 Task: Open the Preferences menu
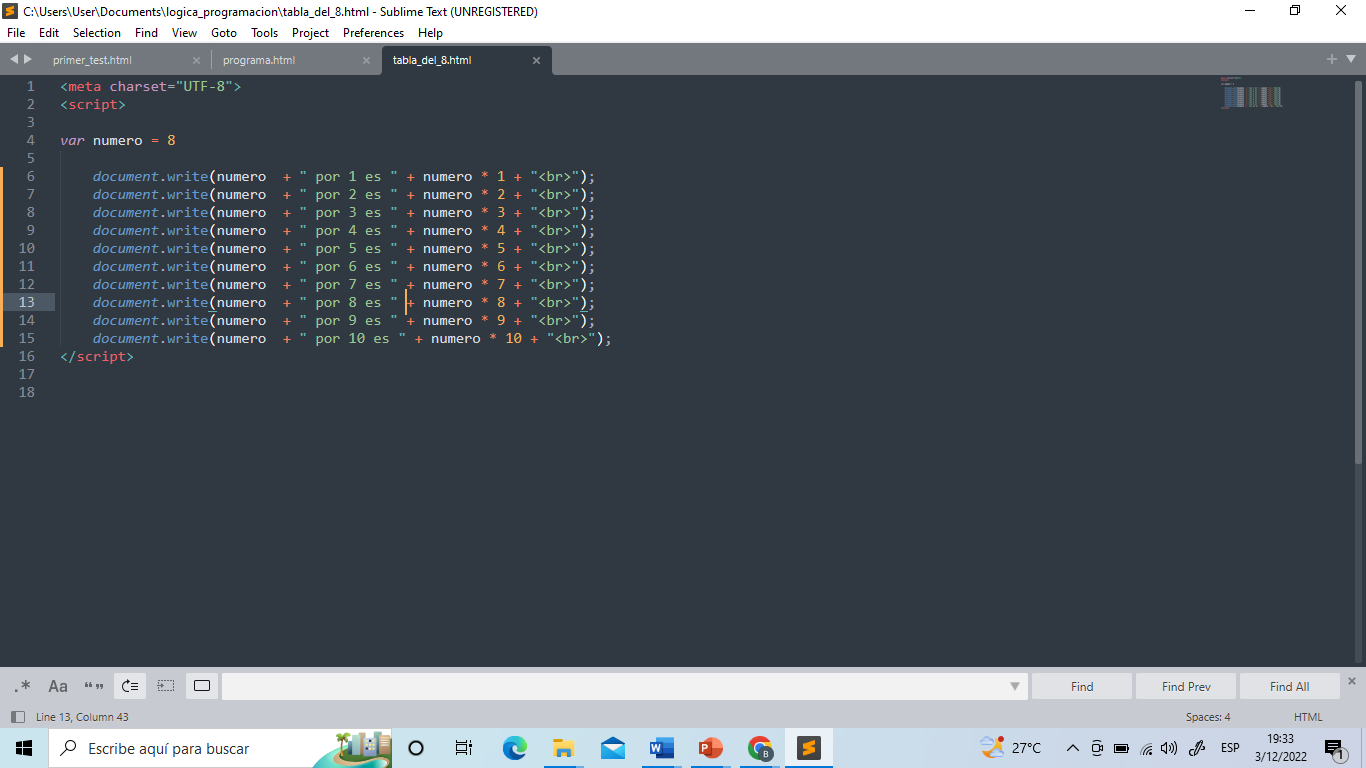click(374, 33)
